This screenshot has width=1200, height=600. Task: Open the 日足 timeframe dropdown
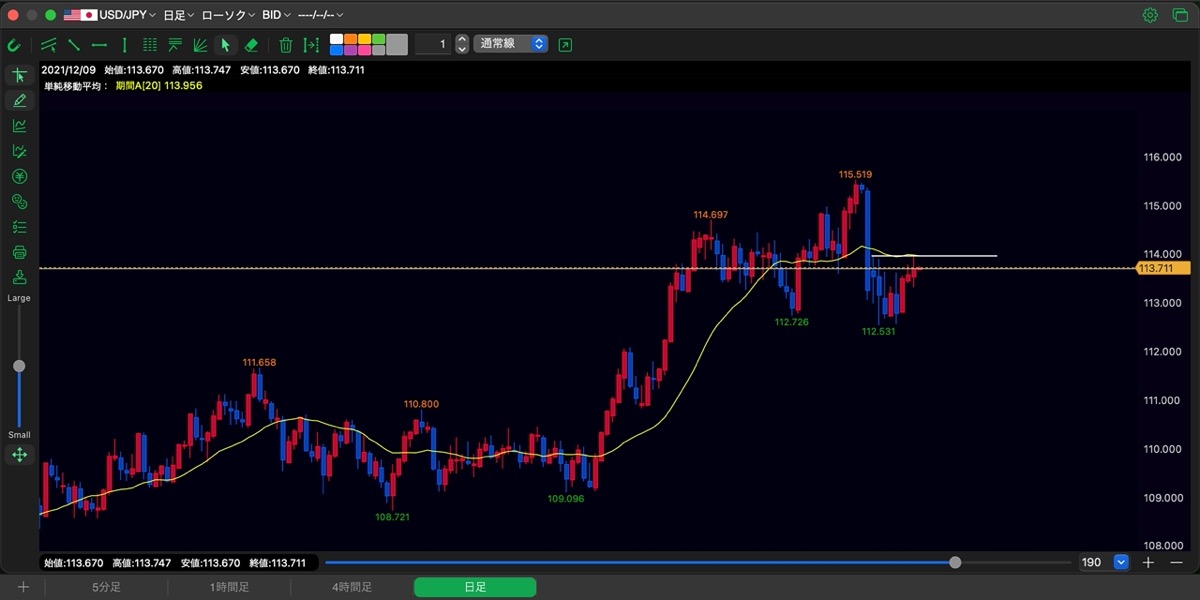(x=179, y=15)
